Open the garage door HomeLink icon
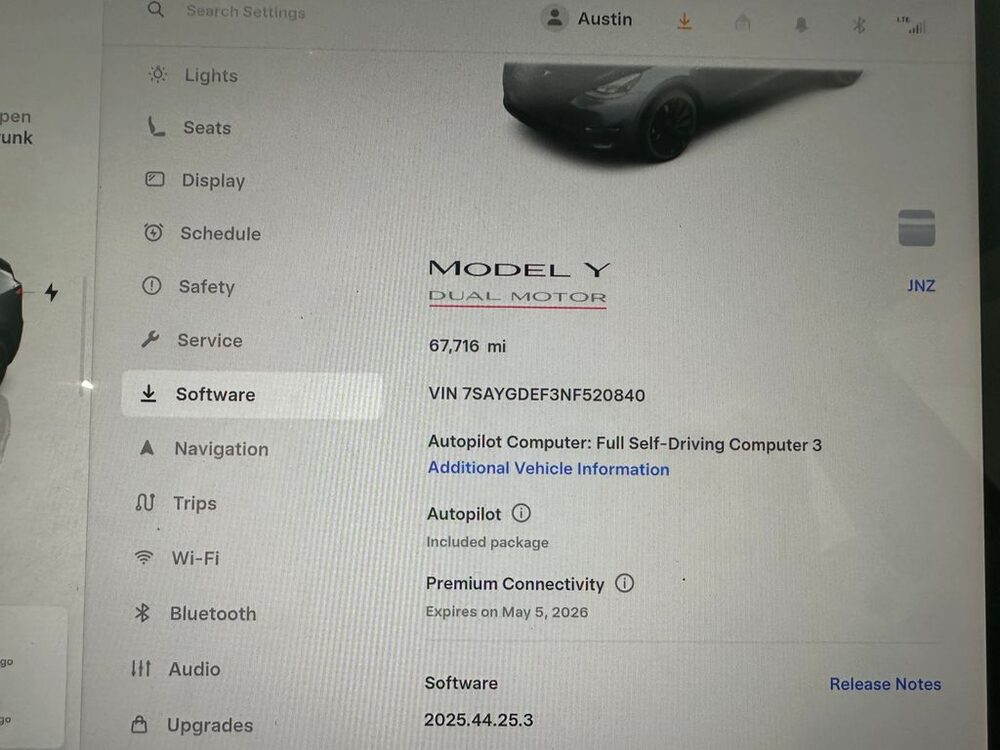The height and width of the screenshot is (750, 1000). pos(742,23)
